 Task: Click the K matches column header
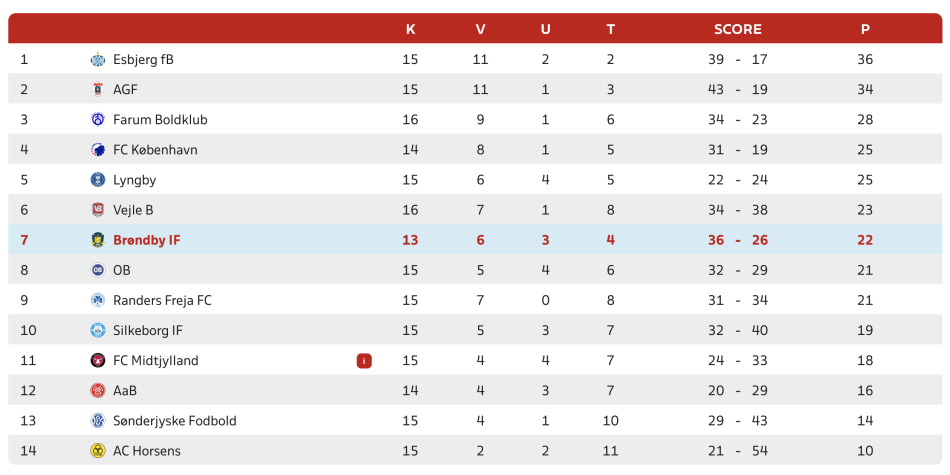click(410, 29)
